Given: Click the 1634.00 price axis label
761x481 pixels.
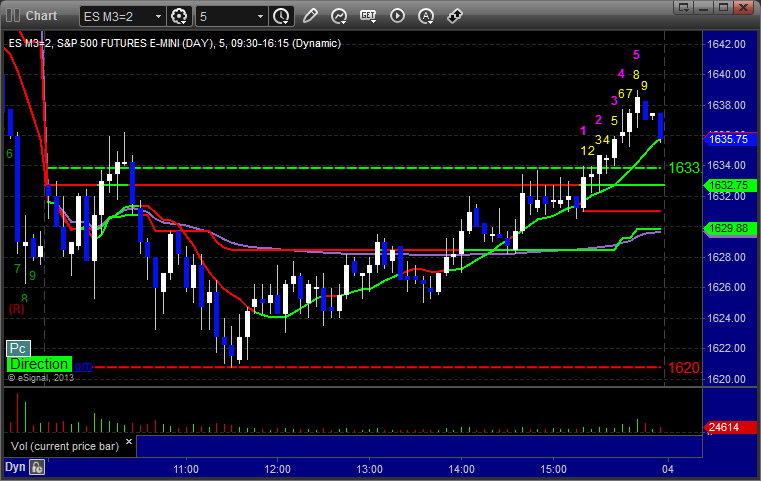Looking at the screenshot, I should point(726,166).
